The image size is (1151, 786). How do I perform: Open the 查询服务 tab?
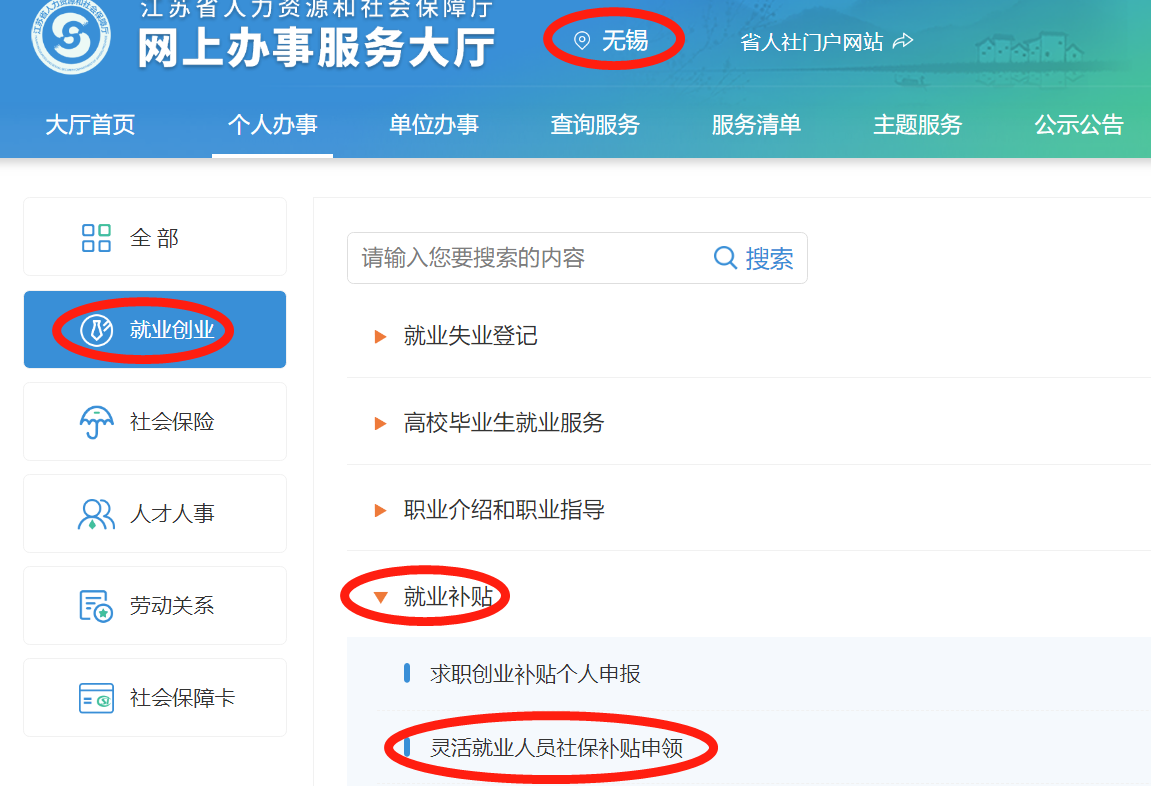click(x=595, y=125)
